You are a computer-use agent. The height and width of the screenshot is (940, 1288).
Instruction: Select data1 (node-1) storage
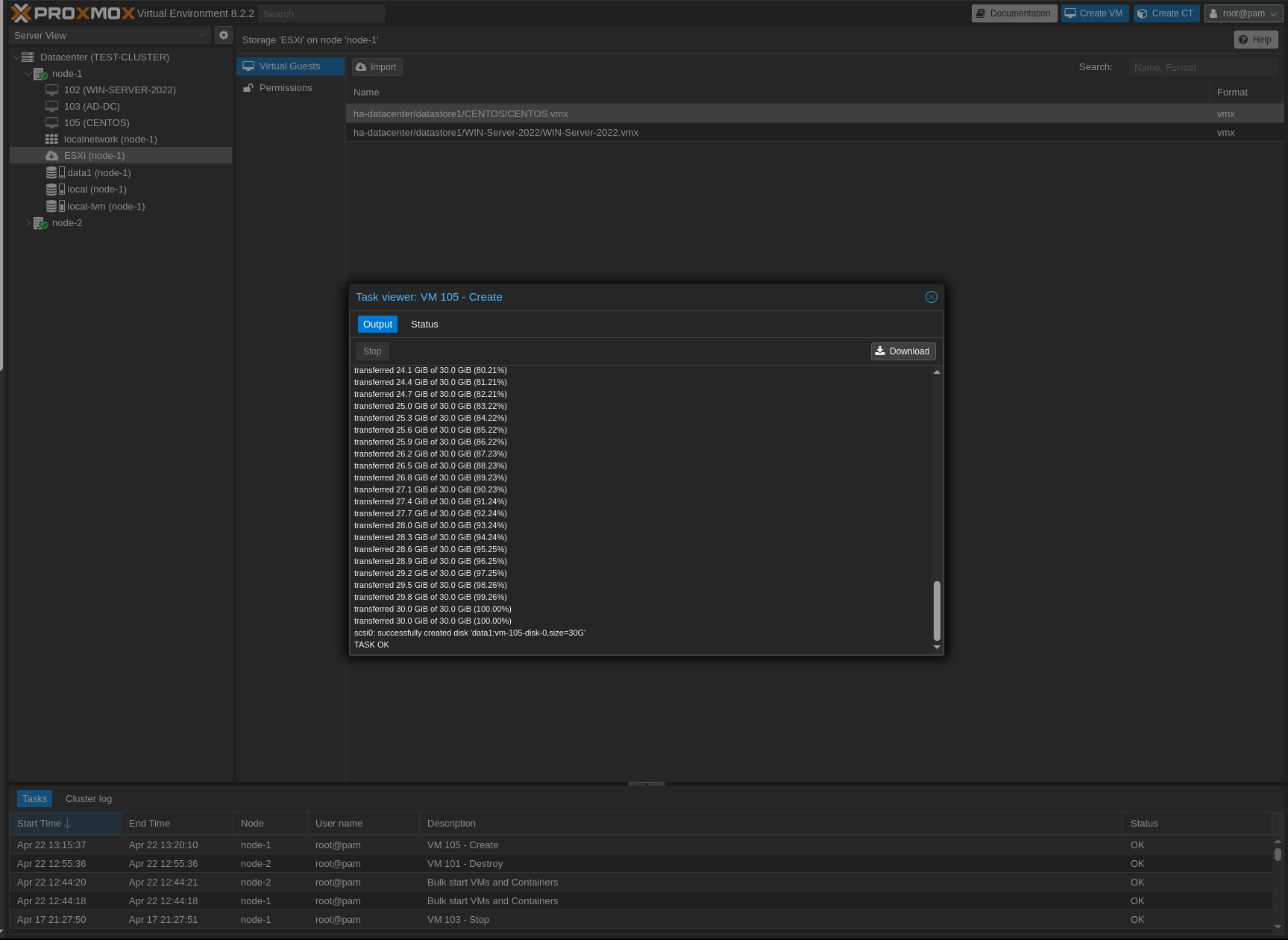pyautogui.click(x=98, y=173)
